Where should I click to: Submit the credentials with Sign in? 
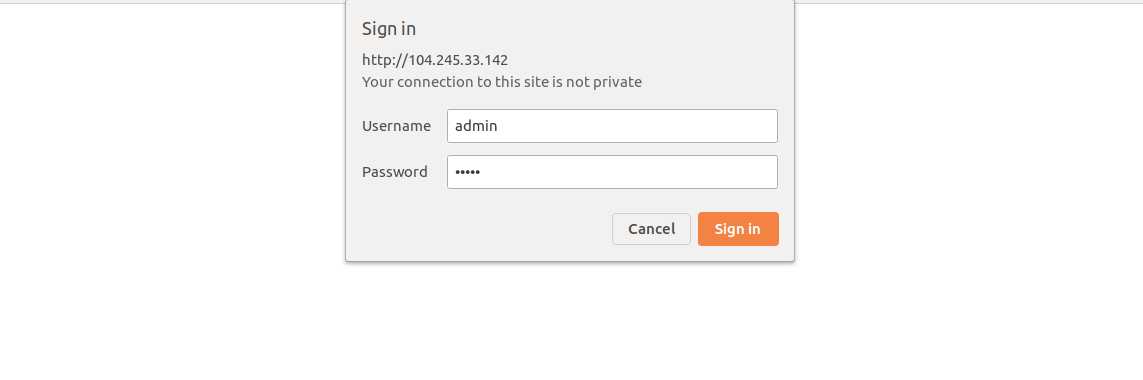pos(738,229)
